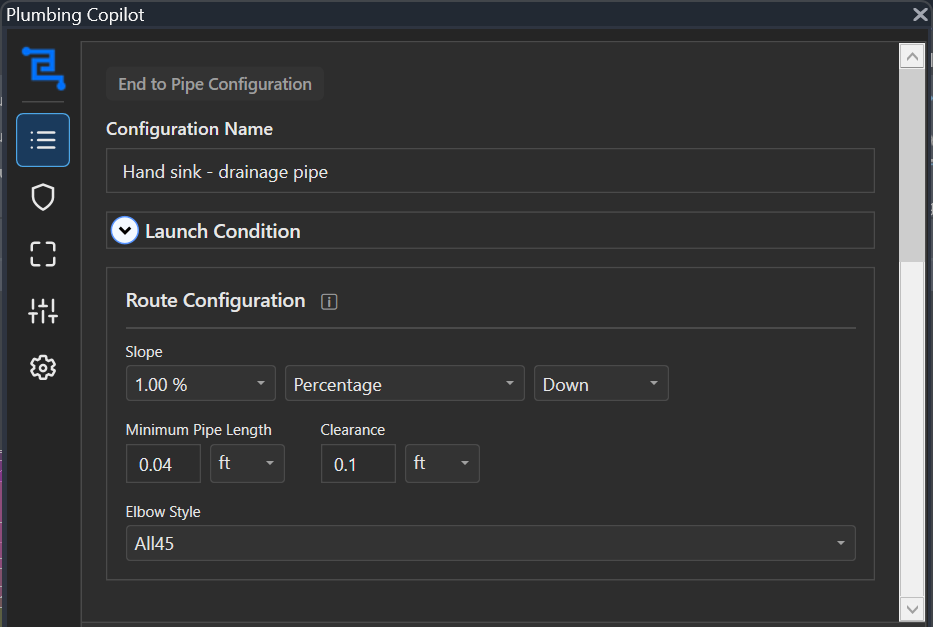Click the Plumbing Copilot logo icon

[x=43, y=69]
